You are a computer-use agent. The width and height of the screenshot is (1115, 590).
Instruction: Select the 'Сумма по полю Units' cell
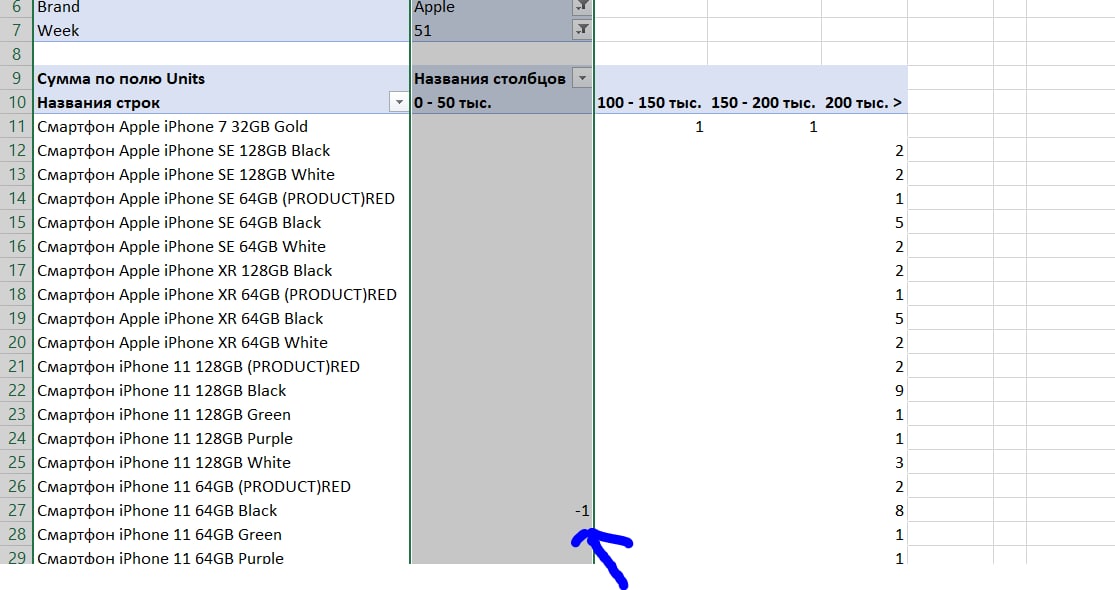click(x=221, y=78)
